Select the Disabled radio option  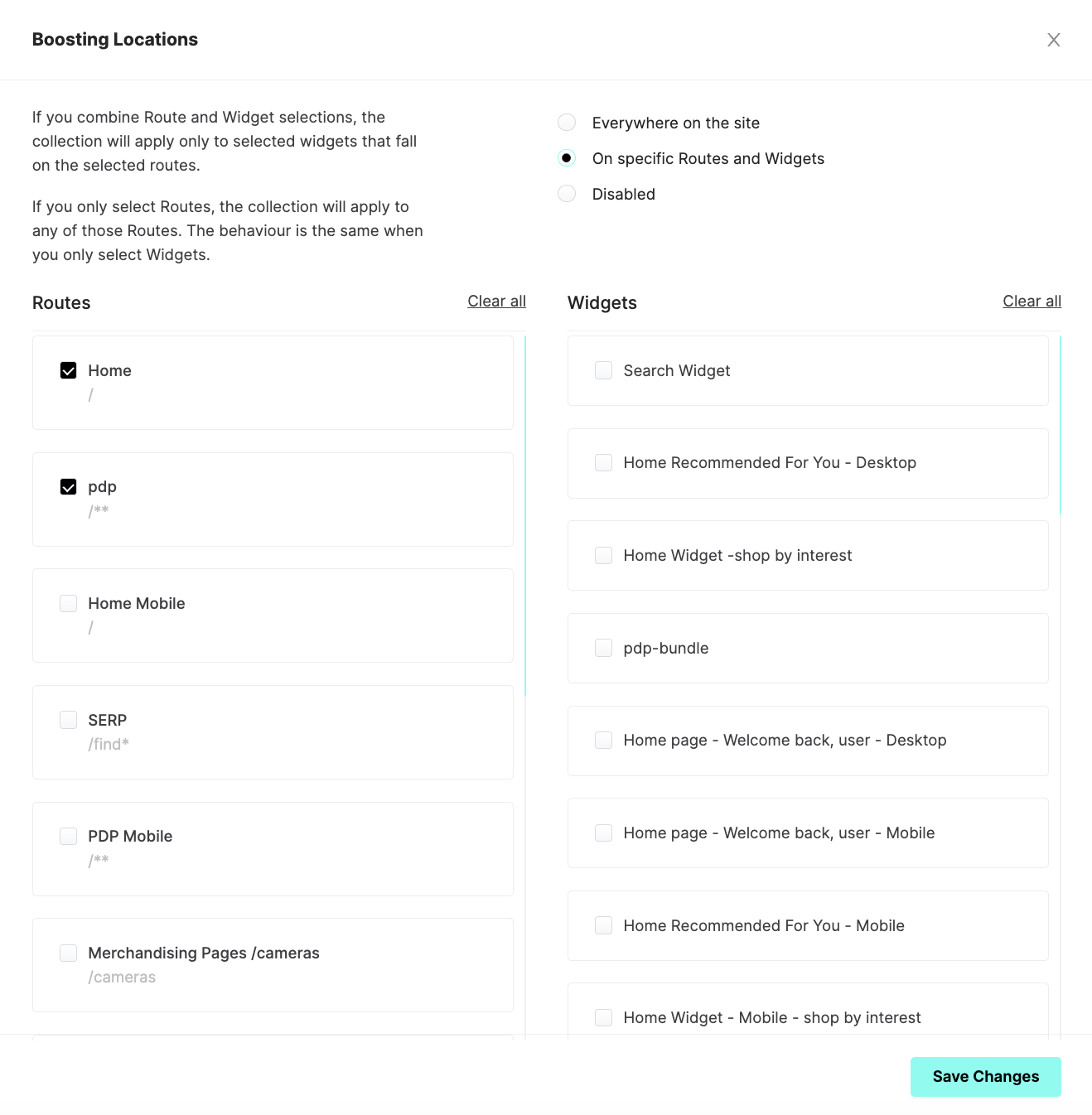click(567, 194)
